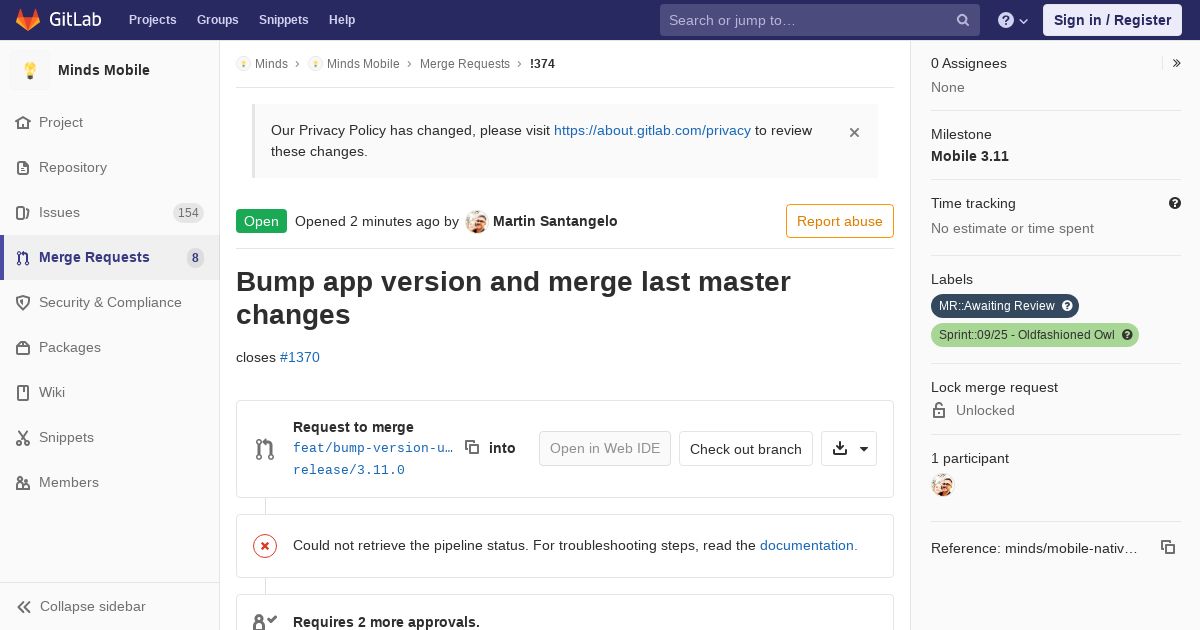1200x630 pixels.
Task: Click the Time tracking help icon
Action: [x=1175, y=203]
